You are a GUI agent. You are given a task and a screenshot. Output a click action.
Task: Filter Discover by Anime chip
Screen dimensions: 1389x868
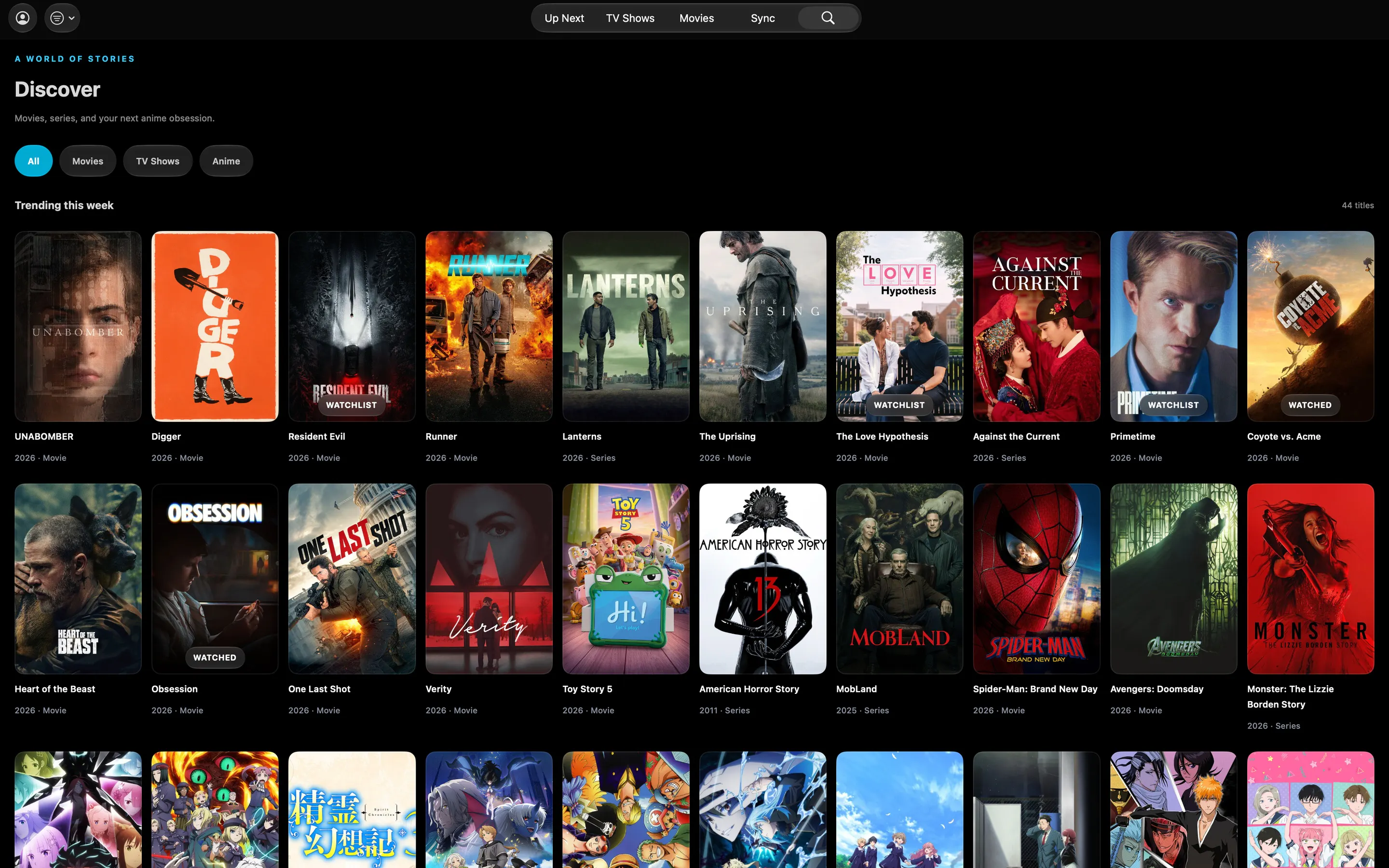pyautogui.click(x=226, y=161)
